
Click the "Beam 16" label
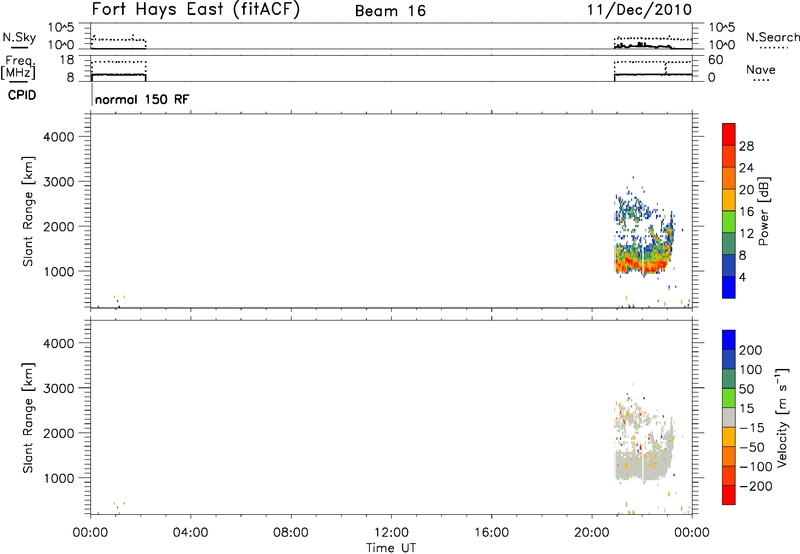click(x=390, y=11)
